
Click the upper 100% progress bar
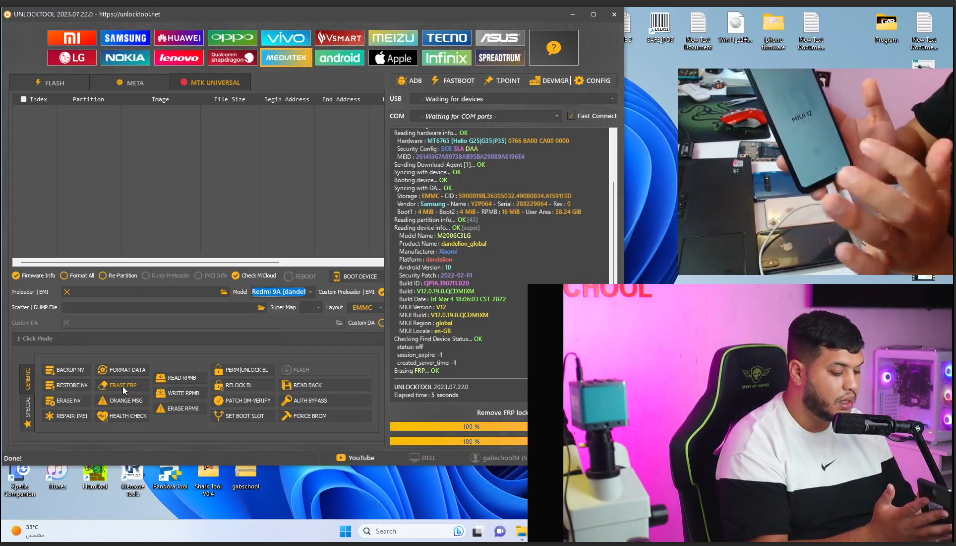coord(458,427)
